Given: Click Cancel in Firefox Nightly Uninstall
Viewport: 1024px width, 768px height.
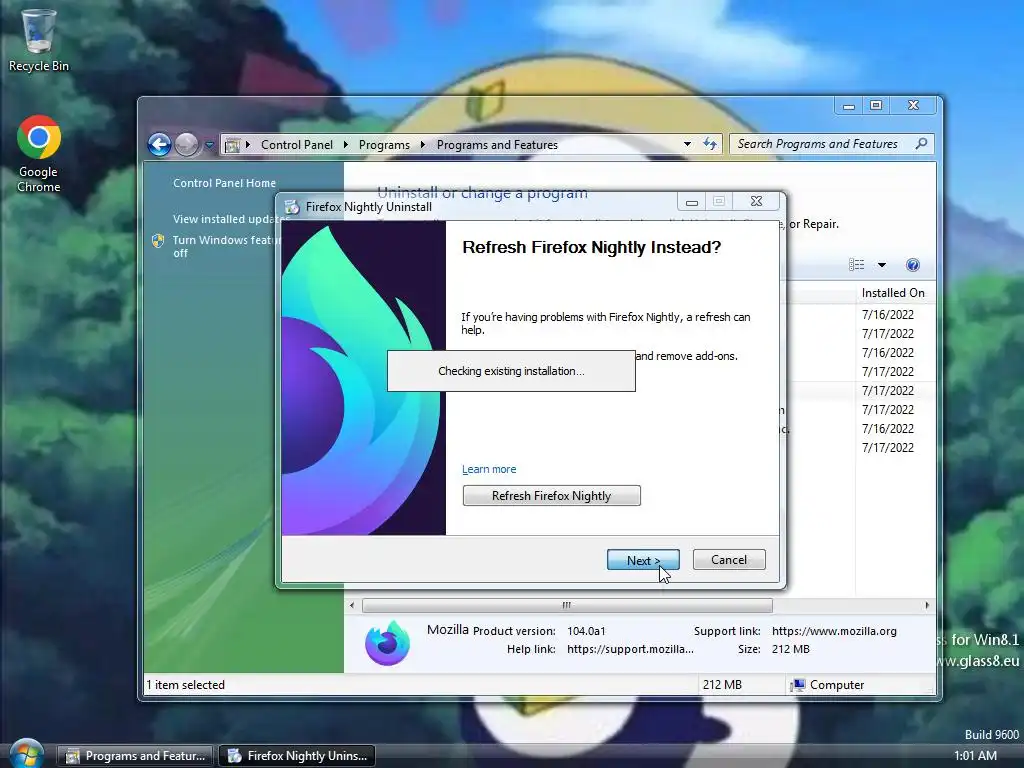Looking at the screenshot, I should (x=729, y=560).
